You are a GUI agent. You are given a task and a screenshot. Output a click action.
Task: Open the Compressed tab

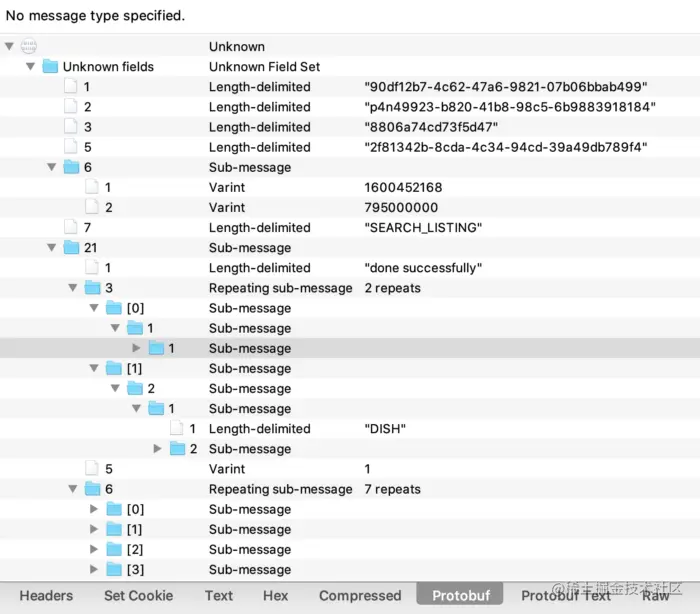(x=360, y=595)
